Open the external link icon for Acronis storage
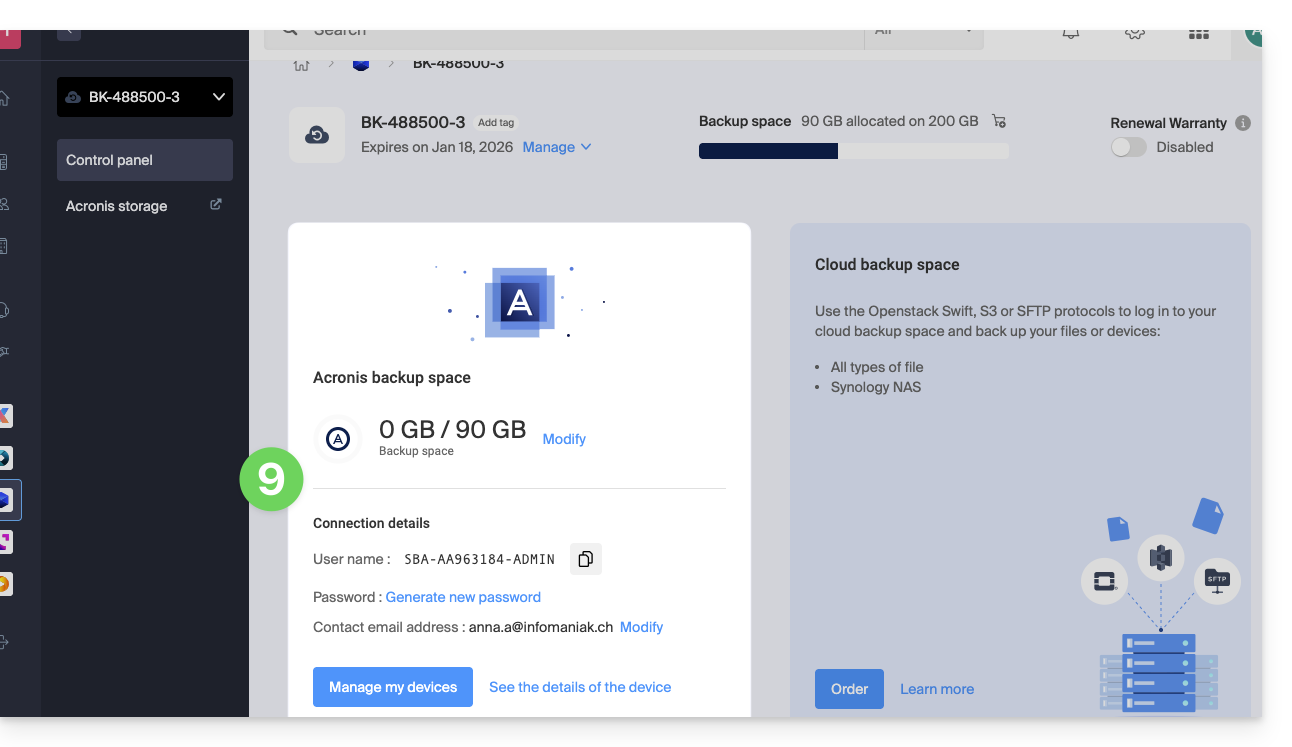 point(215,205)
